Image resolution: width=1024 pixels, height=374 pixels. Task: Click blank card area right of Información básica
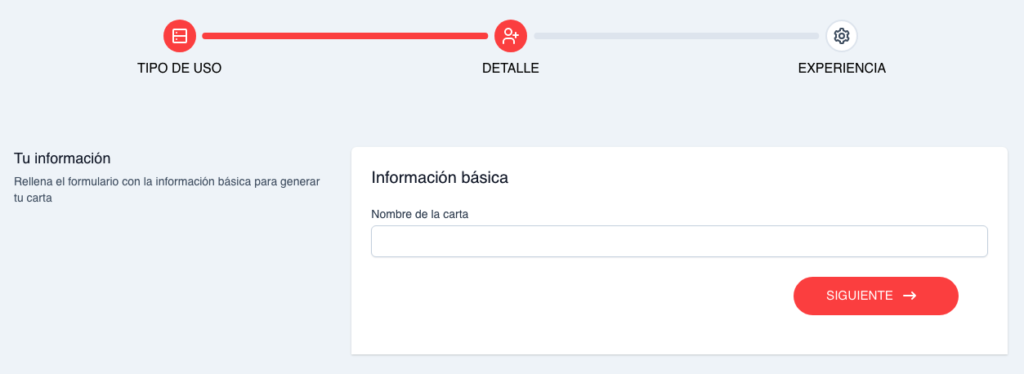[x=751, y=178]
